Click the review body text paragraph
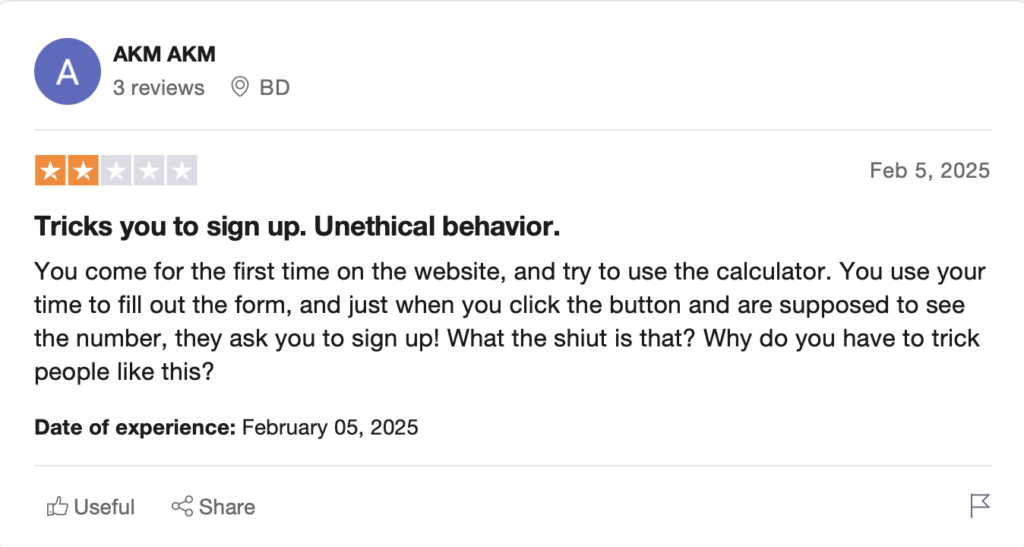Viewport: 1024px width, 547px height. [509, 321]
